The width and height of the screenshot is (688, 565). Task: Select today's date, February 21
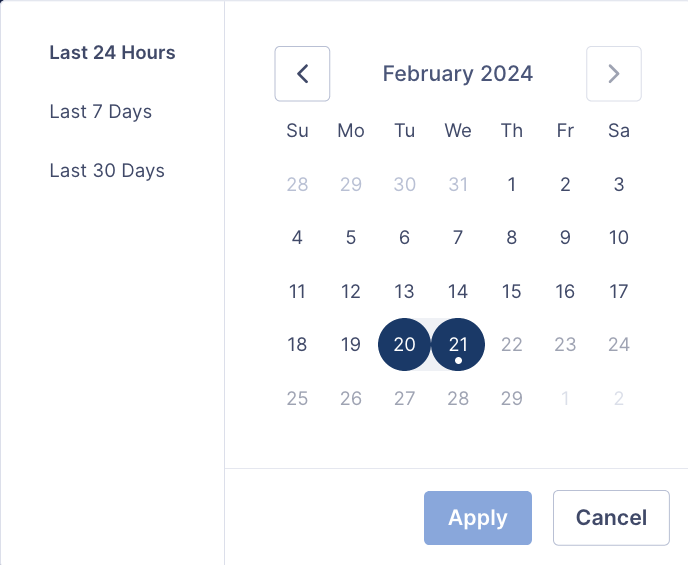(x=458, y=345)
